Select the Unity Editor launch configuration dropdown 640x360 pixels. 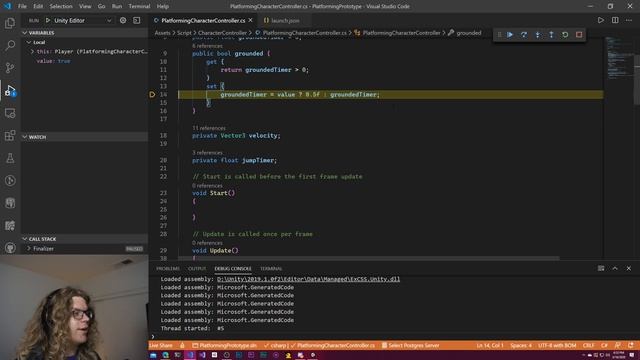point(83,20)
